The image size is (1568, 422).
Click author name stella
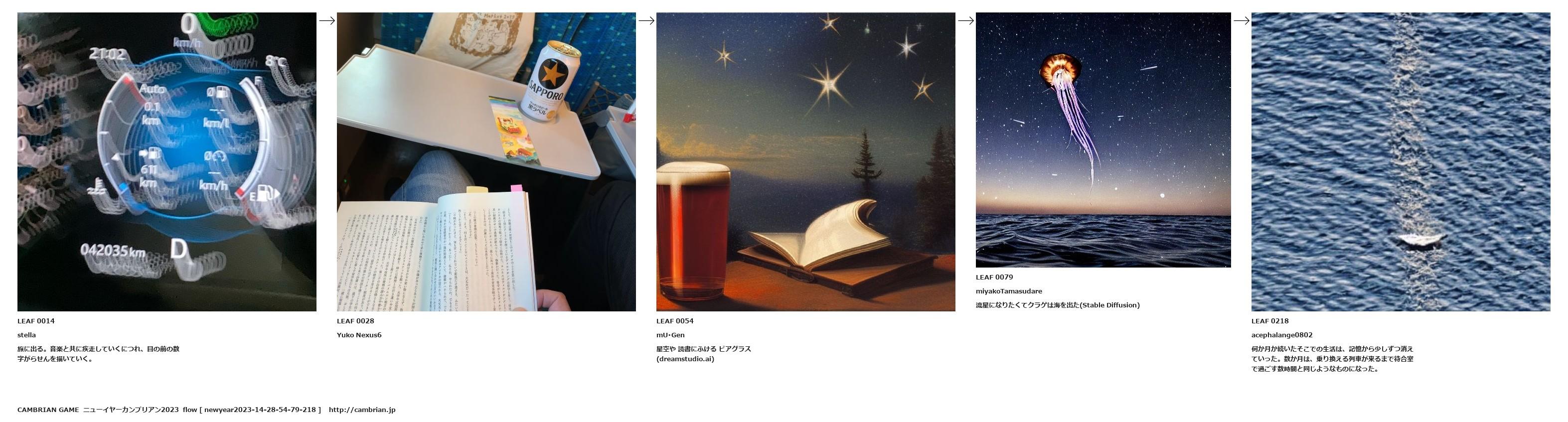coord(27,335)
